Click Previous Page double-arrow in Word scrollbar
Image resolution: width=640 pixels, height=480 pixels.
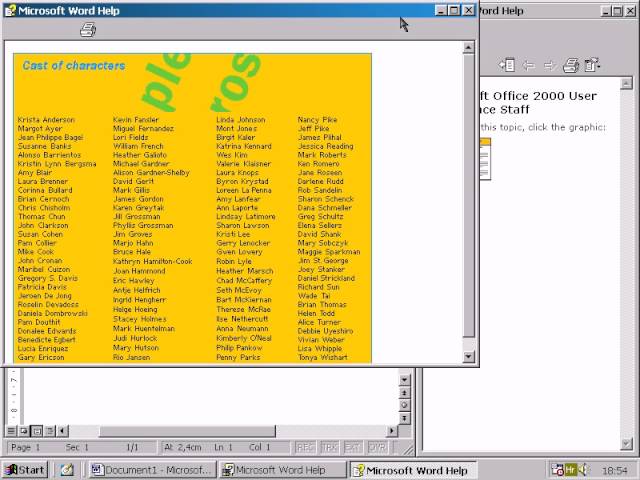coord(404,393)
